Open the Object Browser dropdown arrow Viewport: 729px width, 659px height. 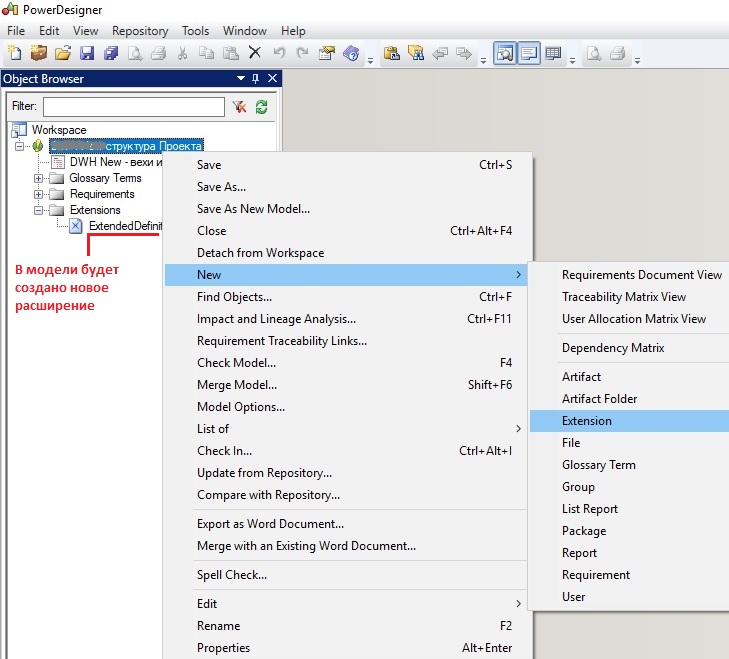point(241,78)
